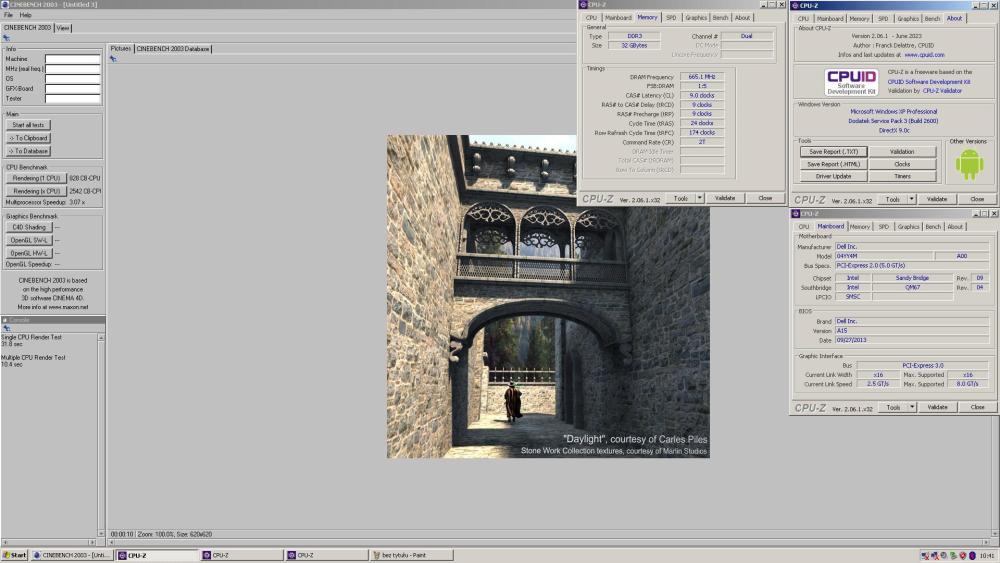This screenshot has height=563, width=1000.
Task: Run the Rendering (x CPU) benchmark
Action: (36, 191)
